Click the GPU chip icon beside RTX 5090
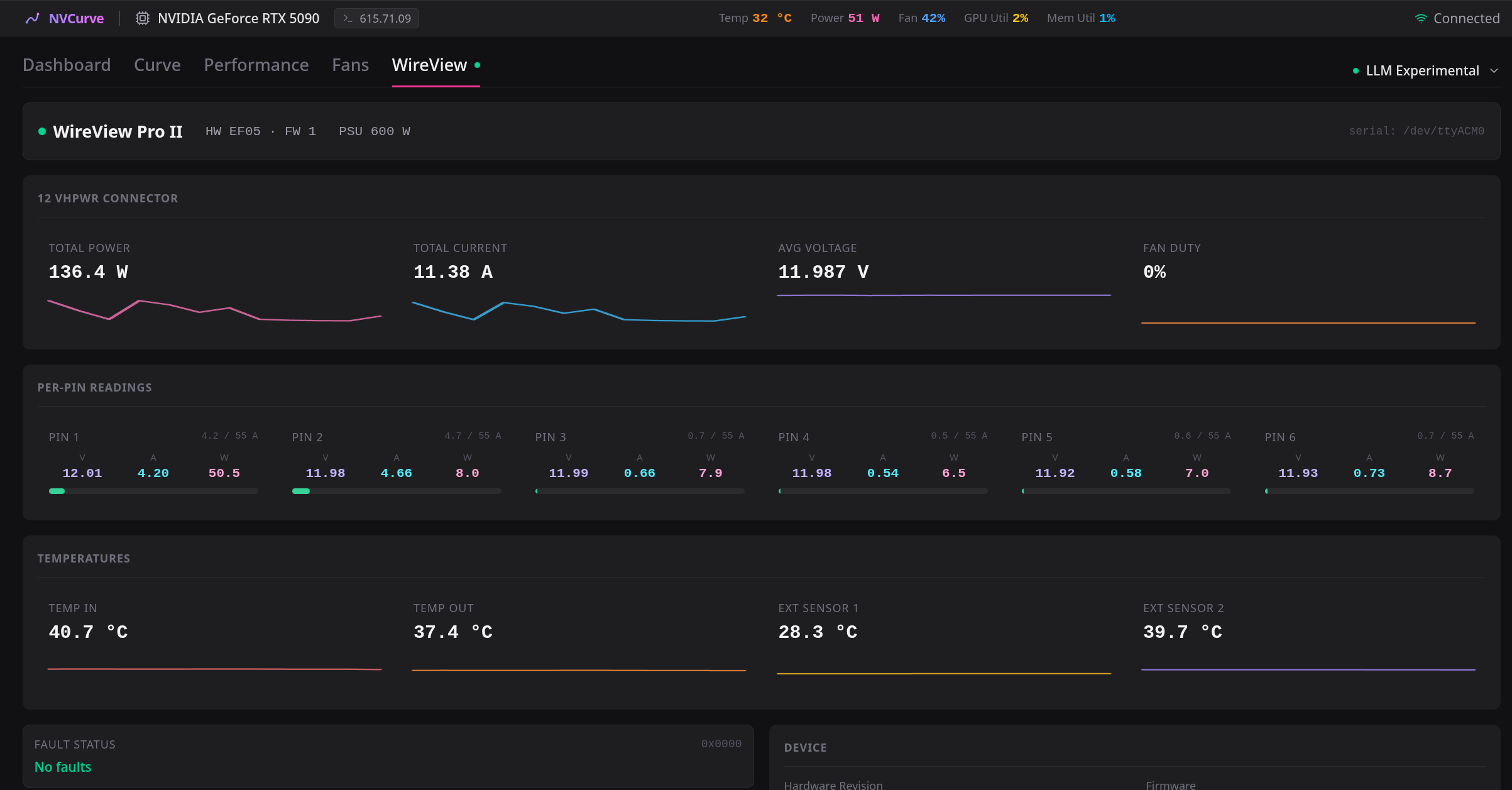The image size is (1512, 790). point(143,18)
